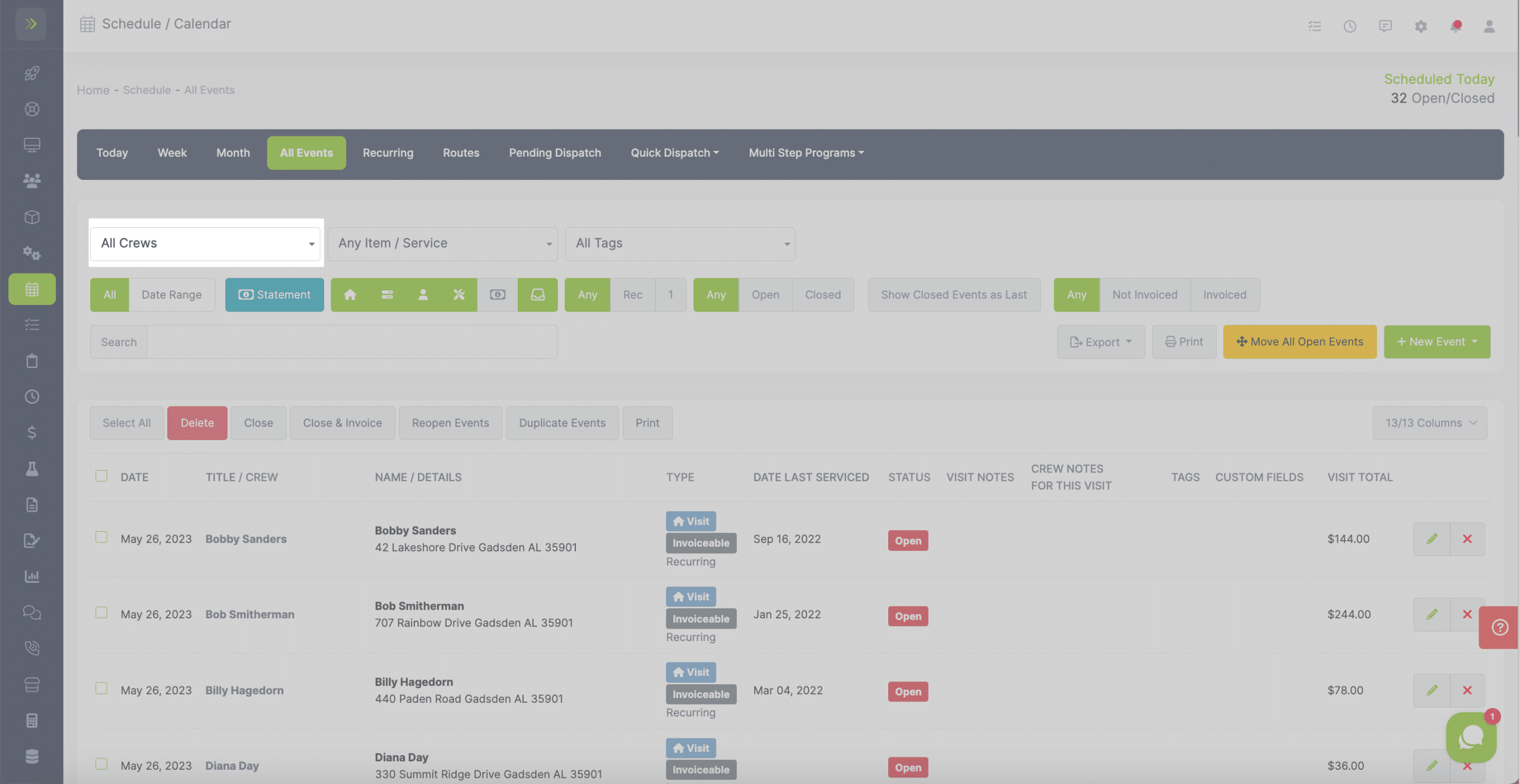Open the Export dropdown
Viewport: 1520px width, 784px height.
tap(1101, 342)
